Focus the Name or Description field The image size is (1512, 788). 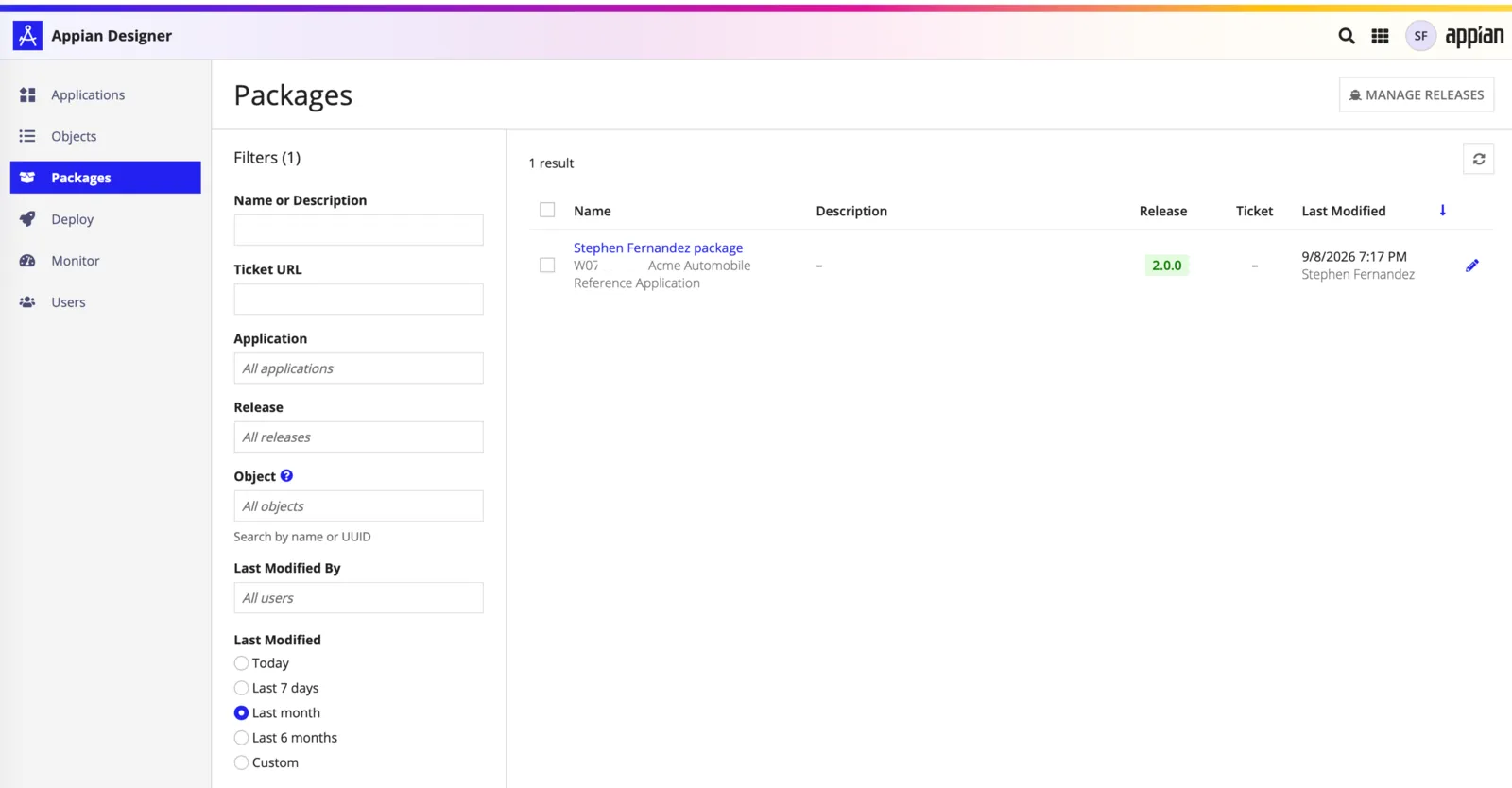point(358,231)
